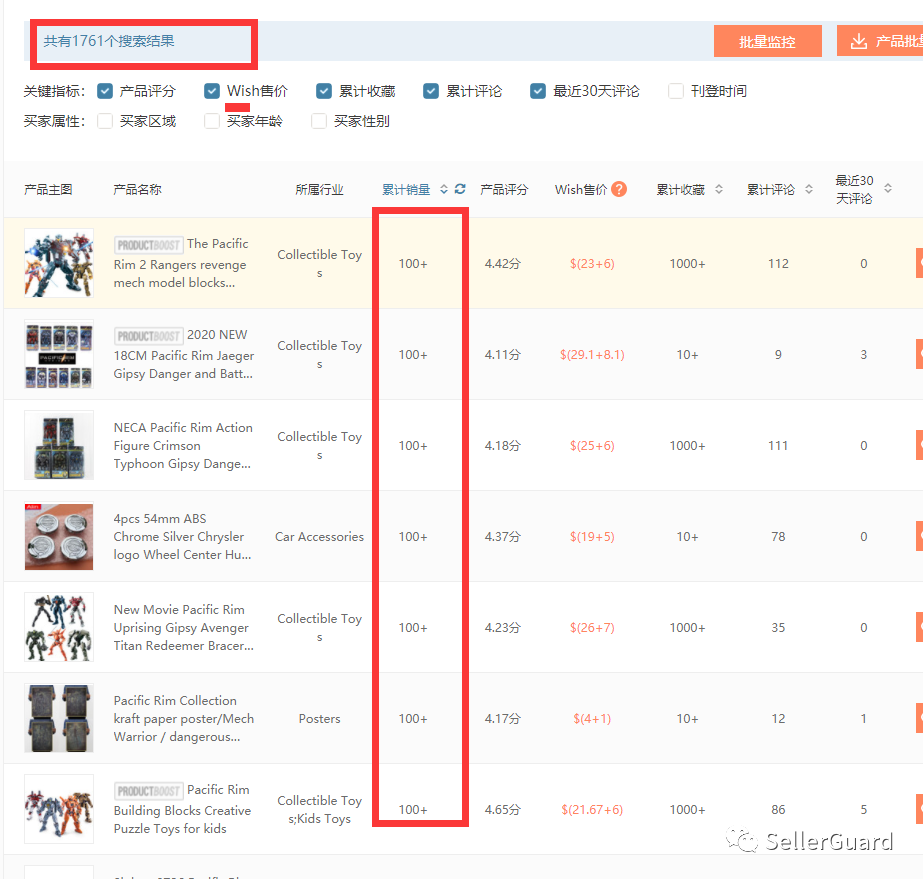923x879 pixels.
Task: Uncheck the 累计收藏 checkbox
Action: tap(324, 91)
